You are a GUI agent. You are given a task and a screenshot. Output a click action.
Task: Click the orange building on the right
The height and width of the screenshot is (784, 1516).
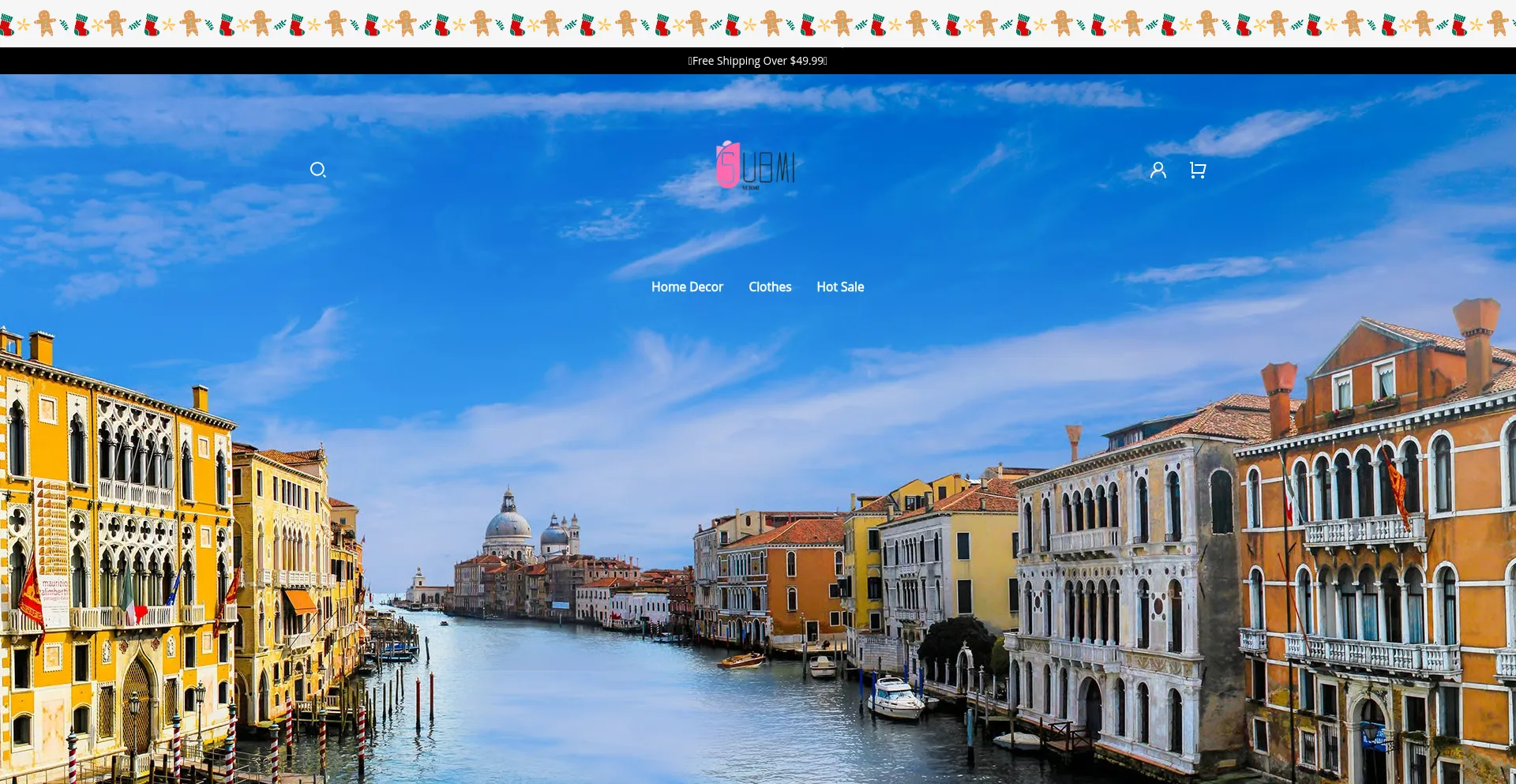pyautogui.click(x=1382, y=553)
